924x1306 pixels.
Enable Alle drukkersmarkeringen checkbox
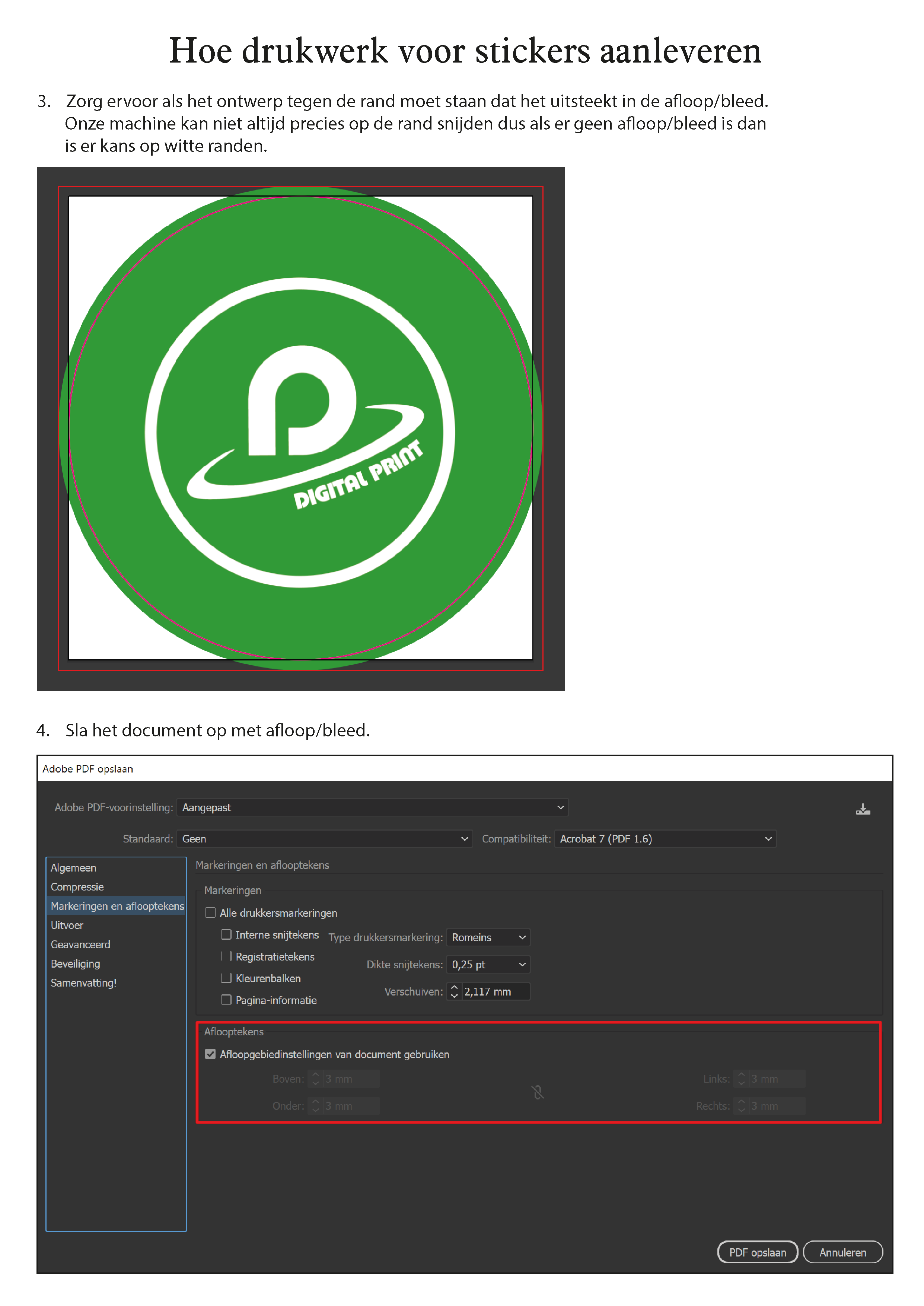(210, 912)
